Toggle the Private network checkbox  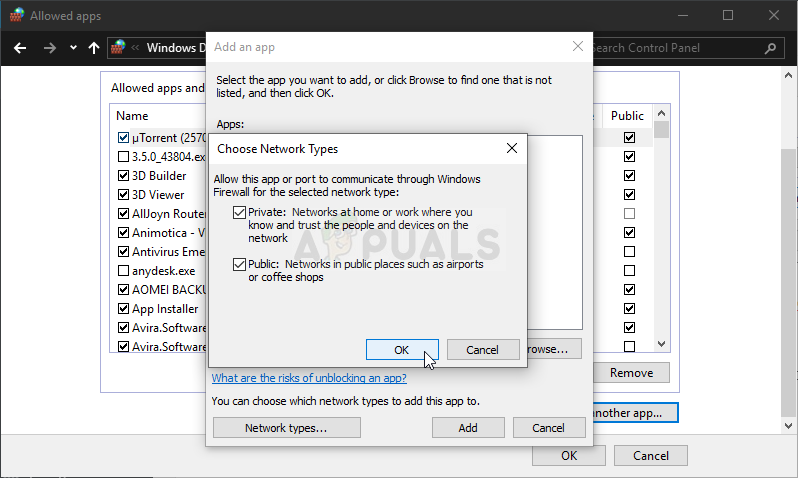239,212
